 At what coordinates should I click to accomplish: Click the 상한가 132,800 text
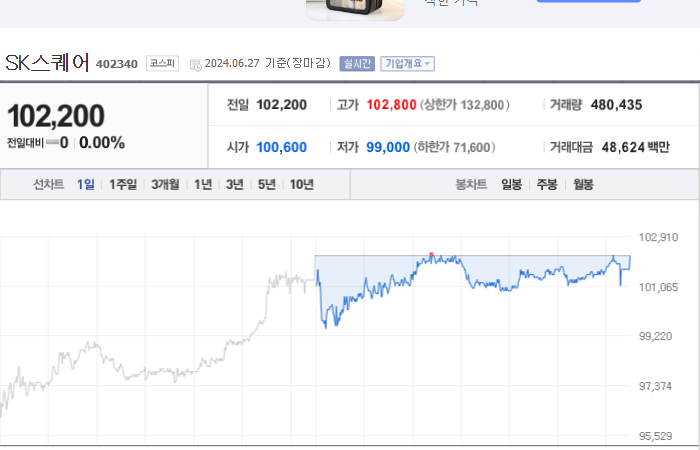pos(464,105)
